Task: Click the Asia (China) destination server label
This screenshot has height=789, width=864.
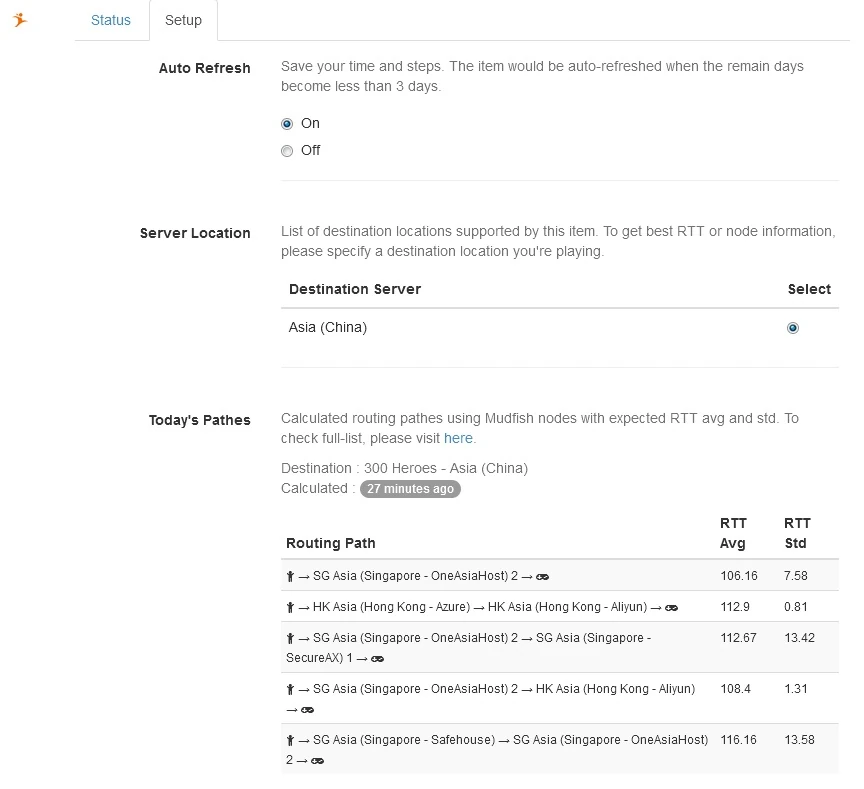Action: [328, 327]
